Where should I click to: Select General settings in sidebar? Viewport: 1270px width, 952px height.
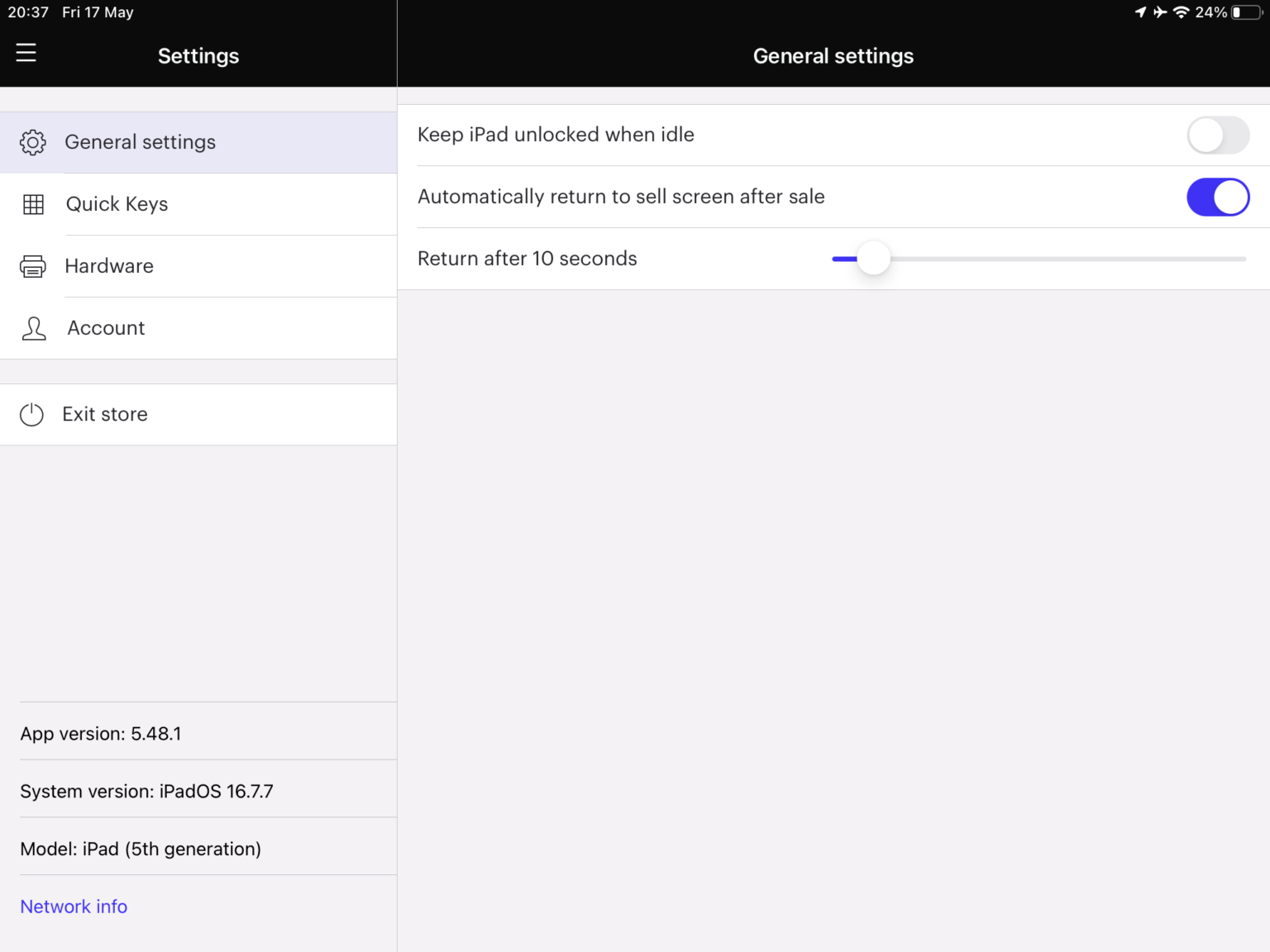coord(141,142)
